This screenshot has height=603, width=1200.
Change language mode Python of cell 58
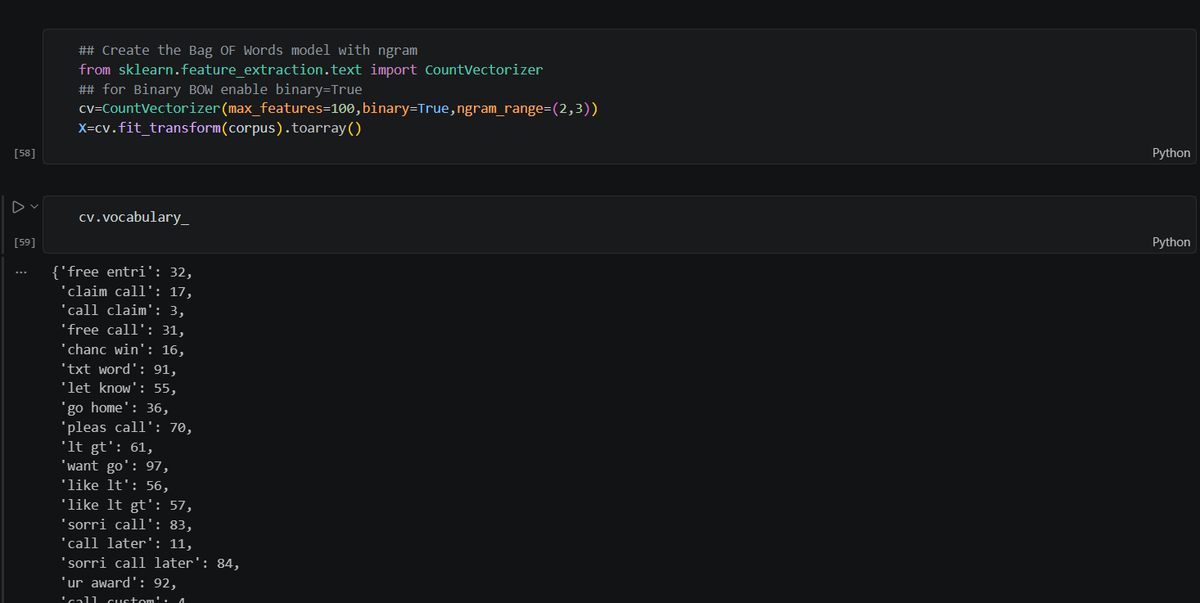pyautogui.click(x=1171, y=153)
